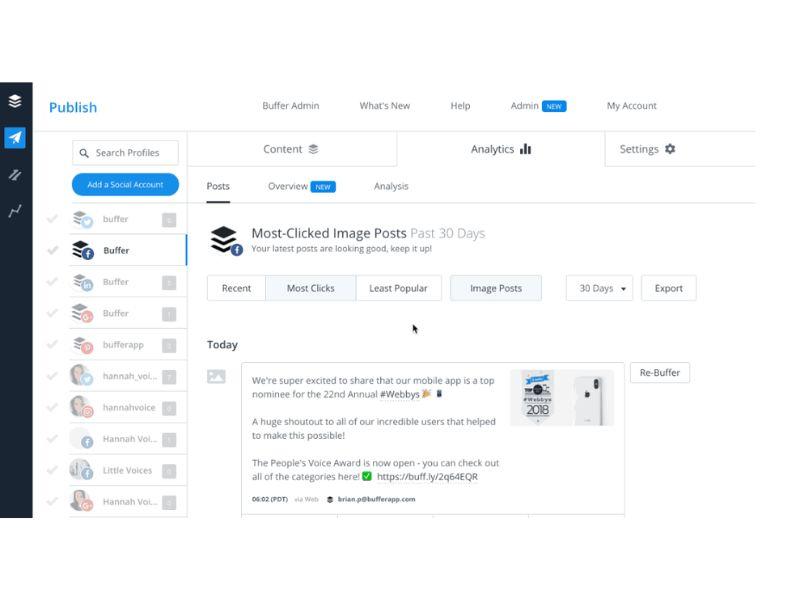Click the brian.p@bufferapp.com author link
The width and height of the screenshot is (800, 600).
(377, 499)
